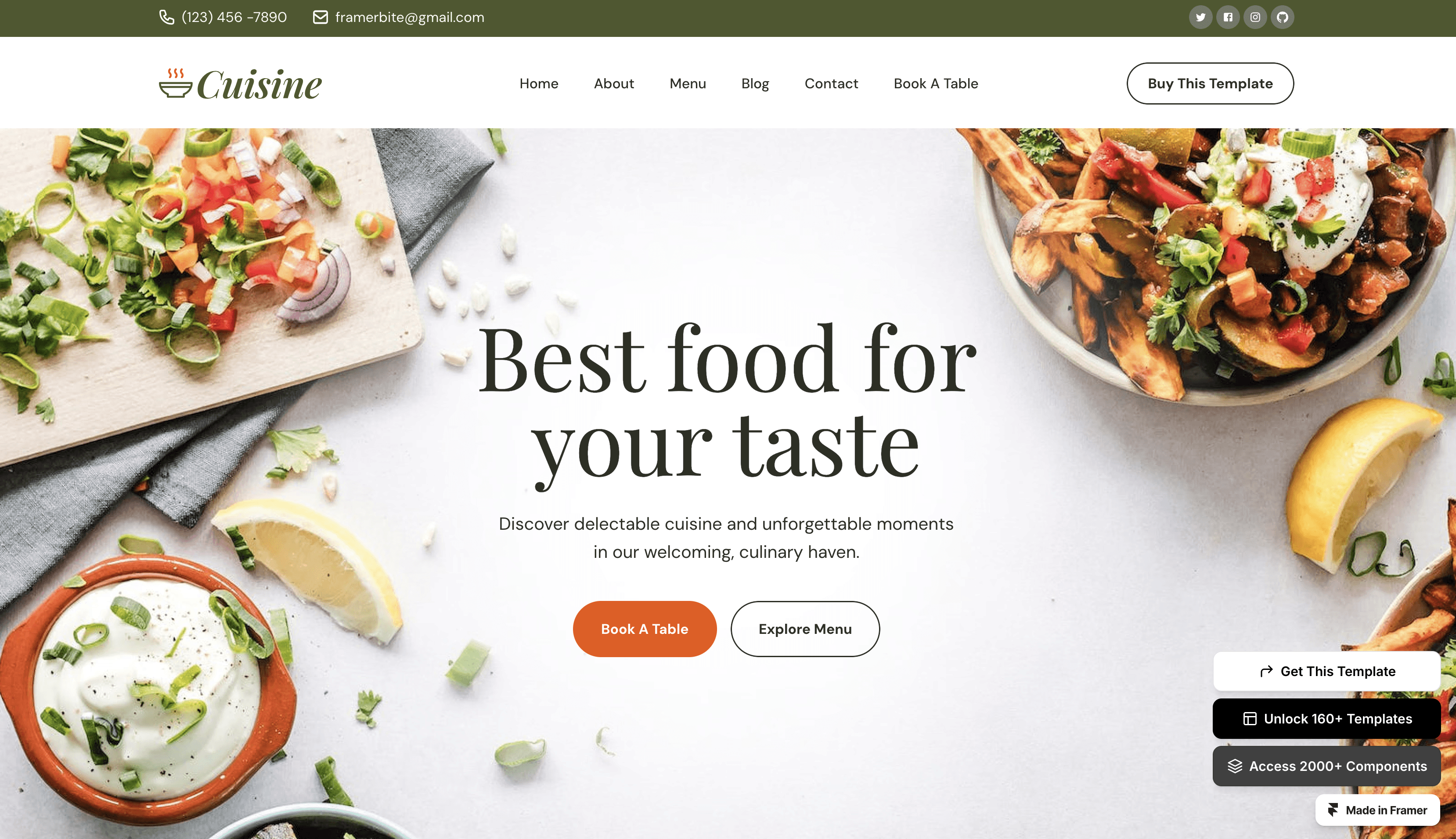Go to the Home nav item
The height and width of the screenshot is (839, 1456).
pyautogui.click(x=538, y=83)
